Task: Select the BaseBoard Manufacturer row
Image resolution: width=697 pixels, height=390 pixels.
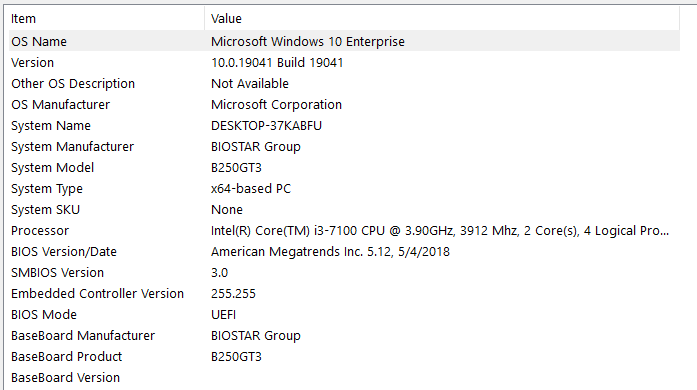Action: pyautogui.click(x=344, y=335)
